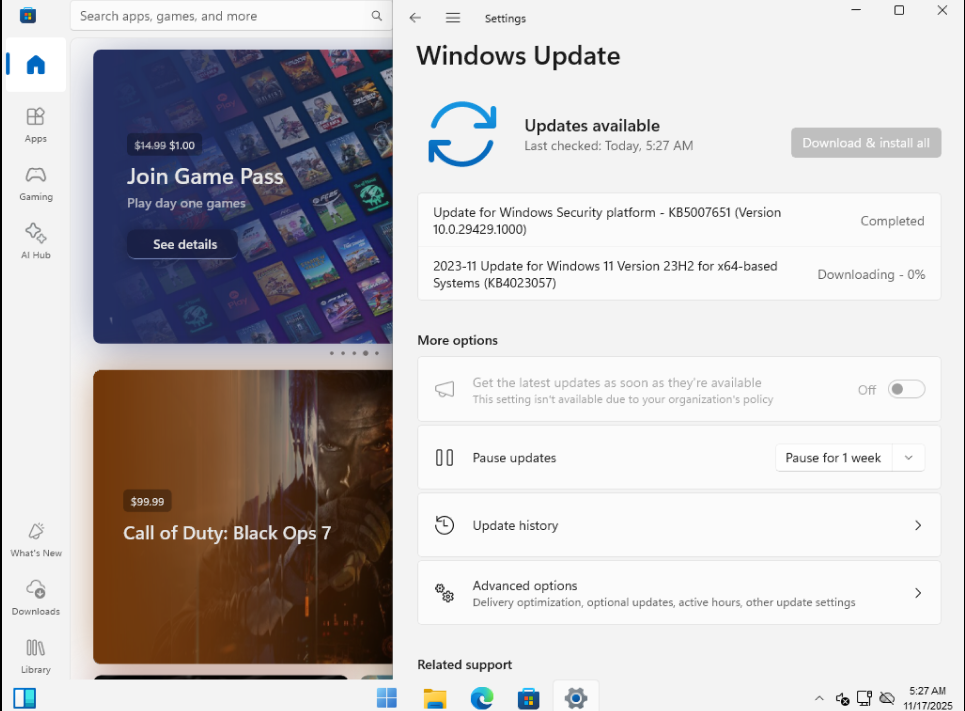Open Microsoft Edge from taskbar
This screenshot has height=711, width=965.
pyautogui.click(x=482, y=698)
